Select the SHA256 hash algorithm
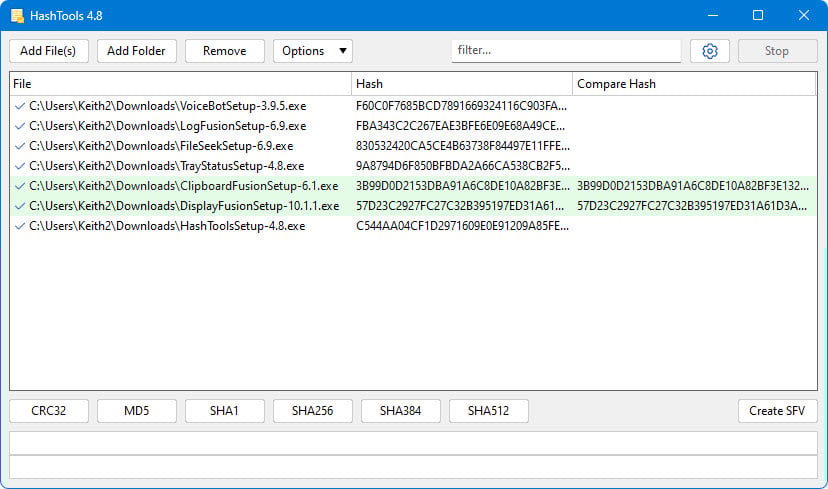Image resolution: width=828 pixels, height=489 pixels. (x=312, y=411)
